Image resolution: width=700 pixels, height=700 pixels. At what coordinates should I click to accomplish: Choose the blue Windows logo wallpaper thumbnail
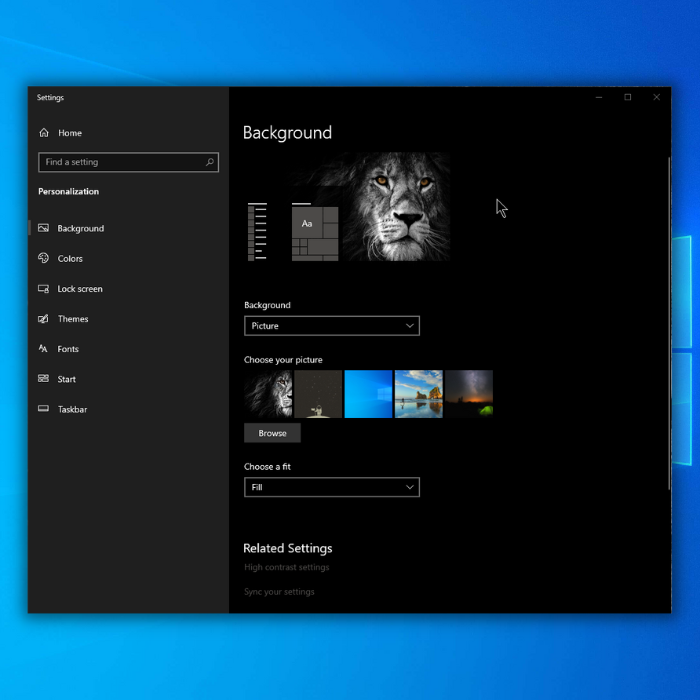click(x=368, y=393)
